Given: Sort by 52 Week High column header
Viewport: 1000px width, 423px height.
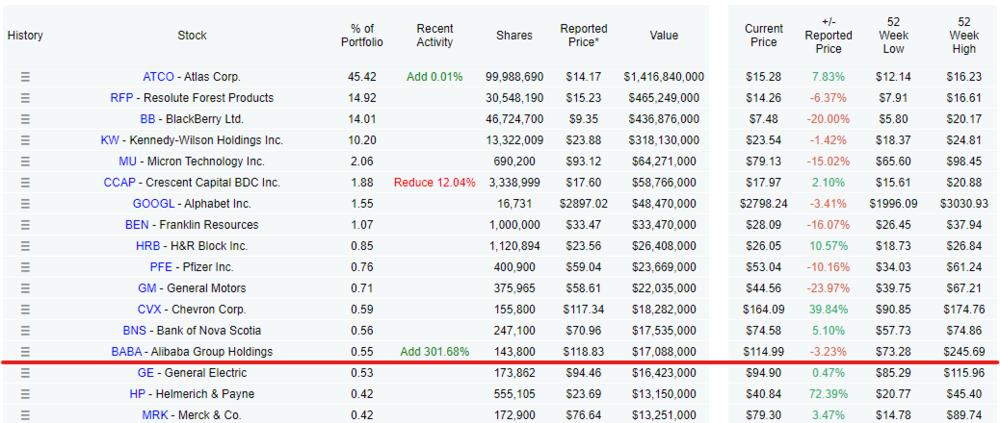Looking at the screenshot, I should tap(964, 36).
